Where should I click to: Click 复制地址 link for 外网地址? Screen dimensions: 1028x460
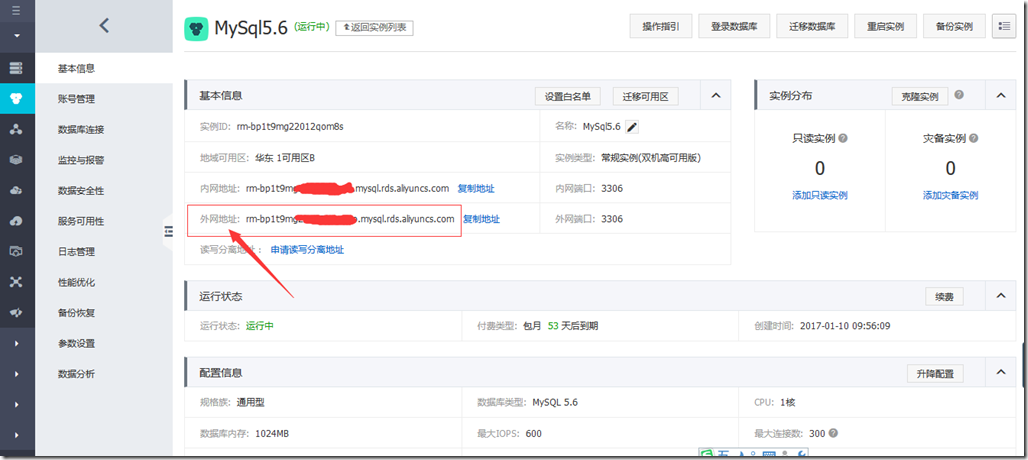481,219
